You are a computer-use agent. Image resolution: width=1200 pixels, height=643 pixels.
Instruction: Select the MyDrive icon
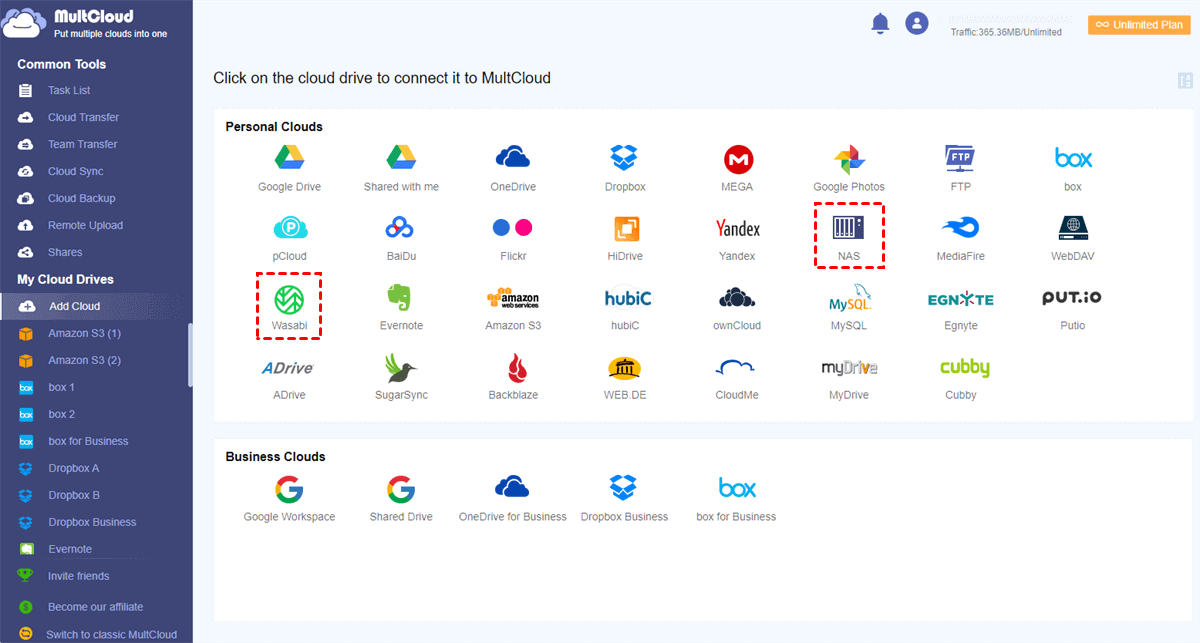click(x=849, y=368)
